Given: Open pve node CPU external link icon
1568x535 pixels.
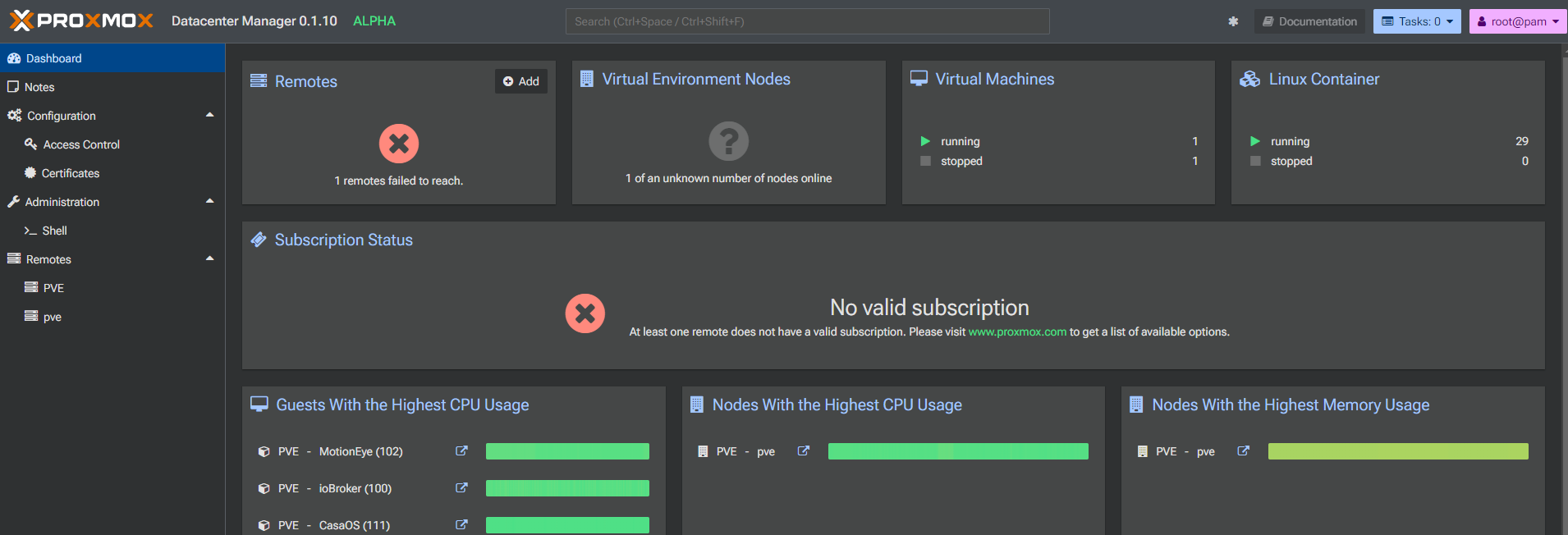Looking at the screenshot, I should click(x=804, y=451).
